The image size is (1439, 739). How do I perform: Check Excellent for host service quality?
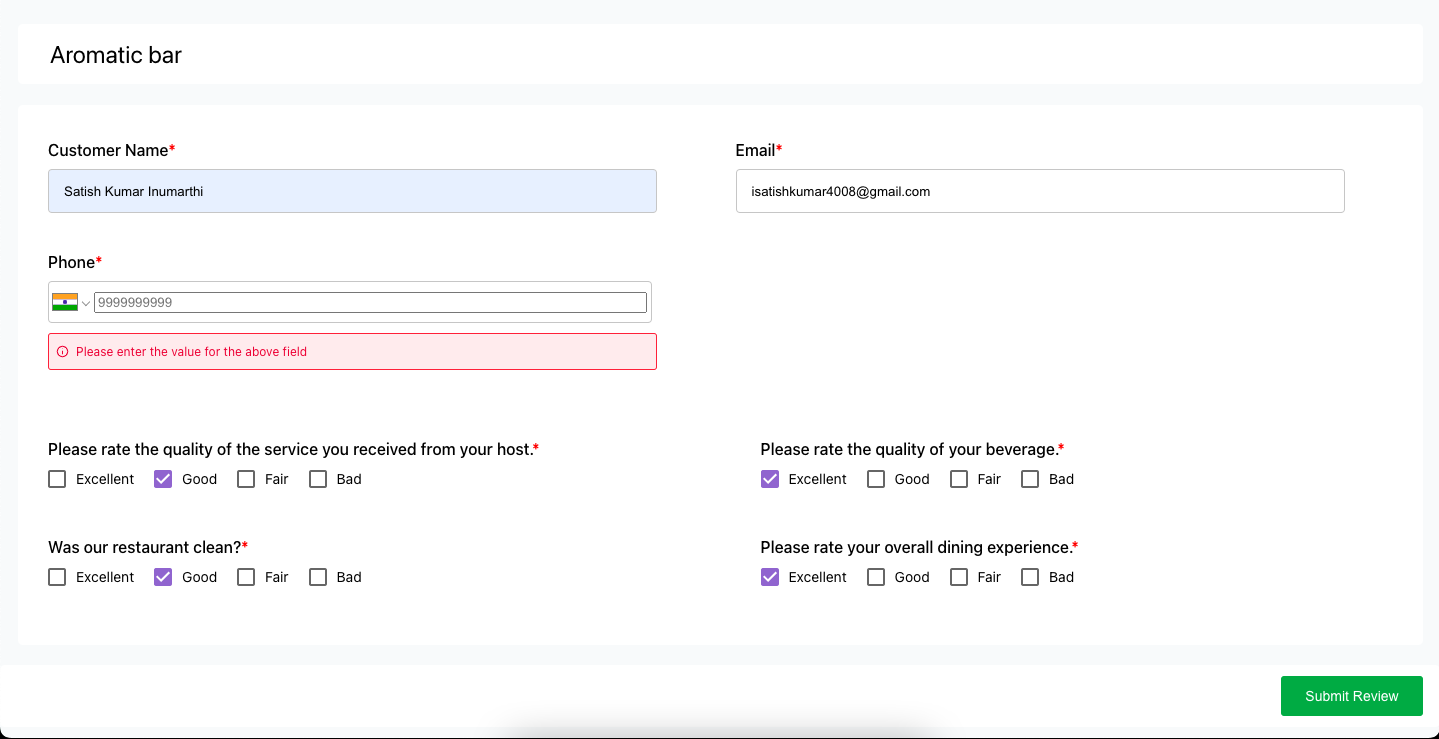57,478
